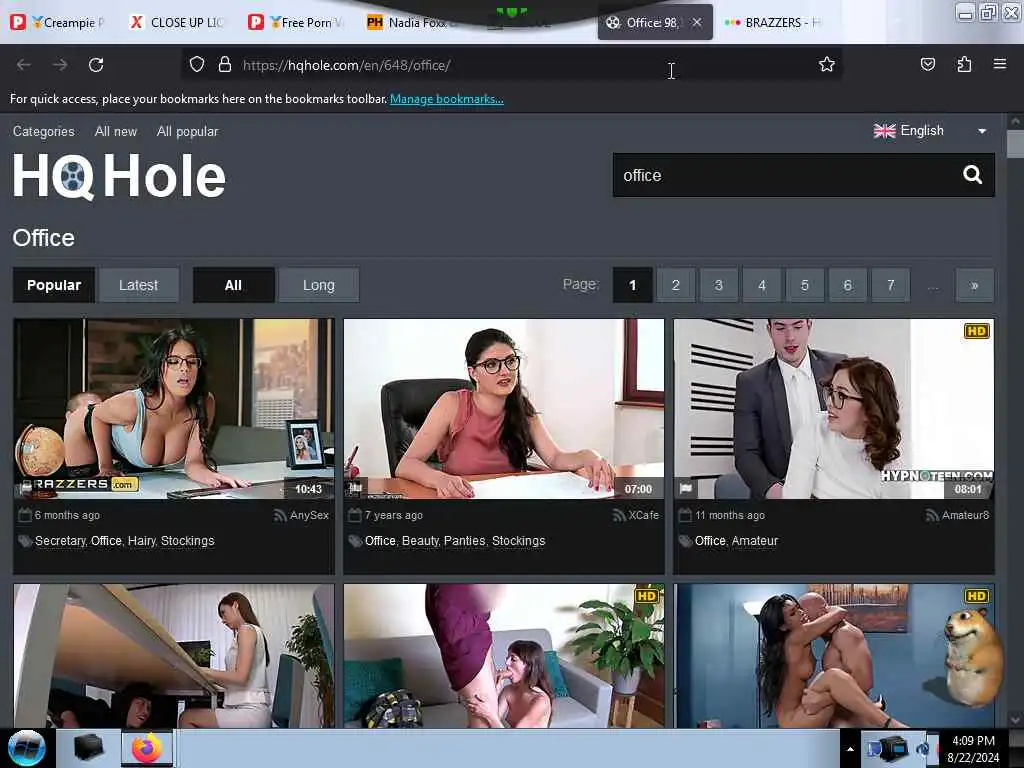Click the HQ Hole site logo
This screenshot has height=768, width=1024.
click(x=119, y=176)
